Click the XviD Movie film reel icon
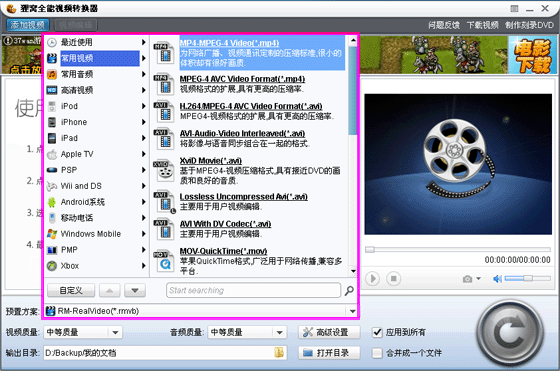The height and width of the screenshot is (371, 560). click(164, 171)
